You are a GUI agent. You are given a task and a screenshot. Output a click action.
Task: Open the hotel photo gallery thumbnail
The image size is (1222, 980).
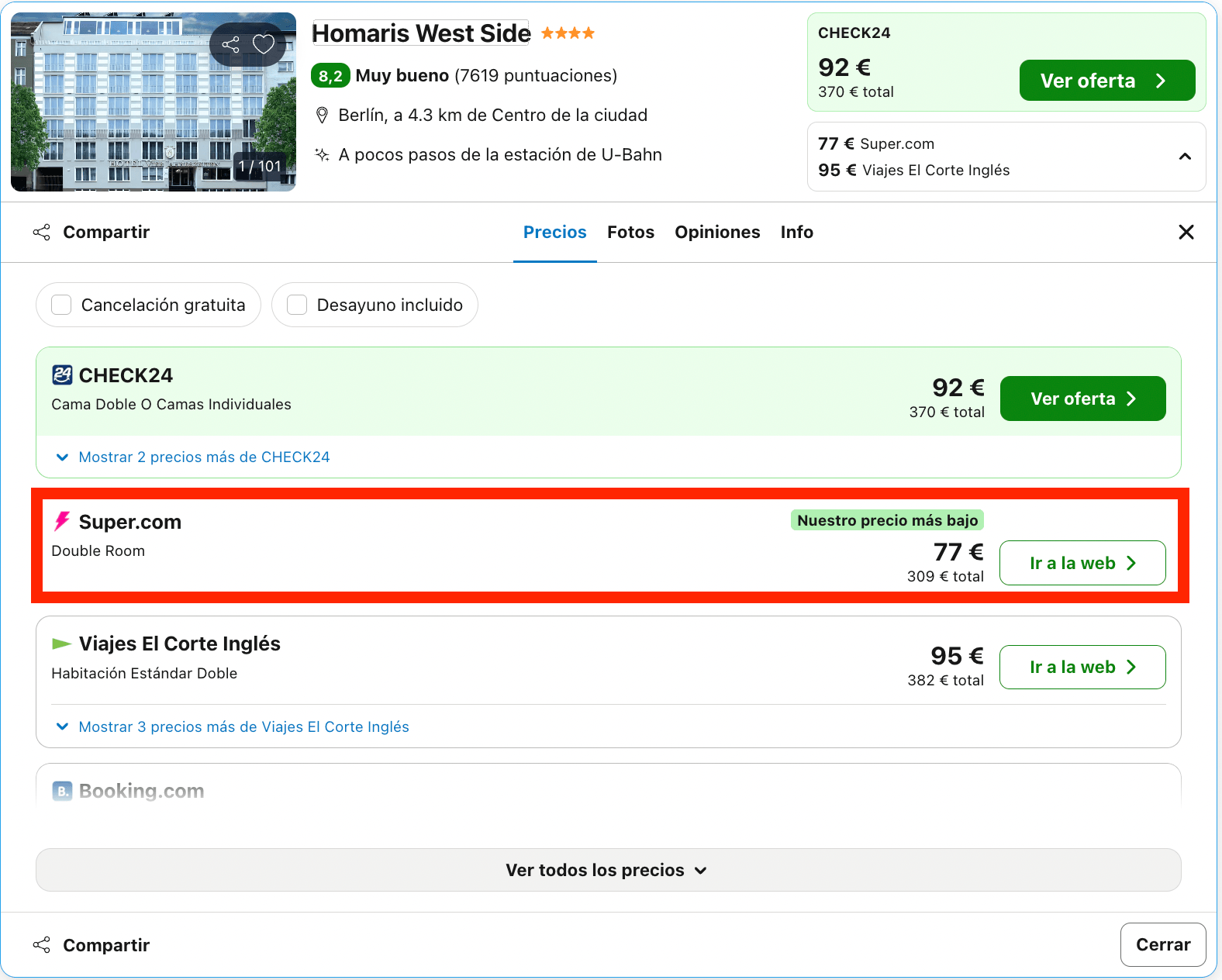[x=154, y=102]
